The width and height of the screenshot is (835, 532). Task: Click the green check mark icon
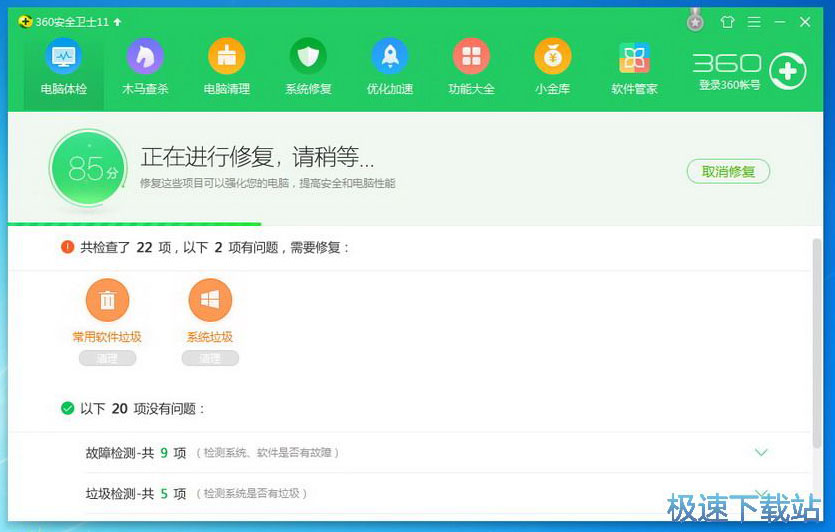pyautogui.click(x=67, y=408)
